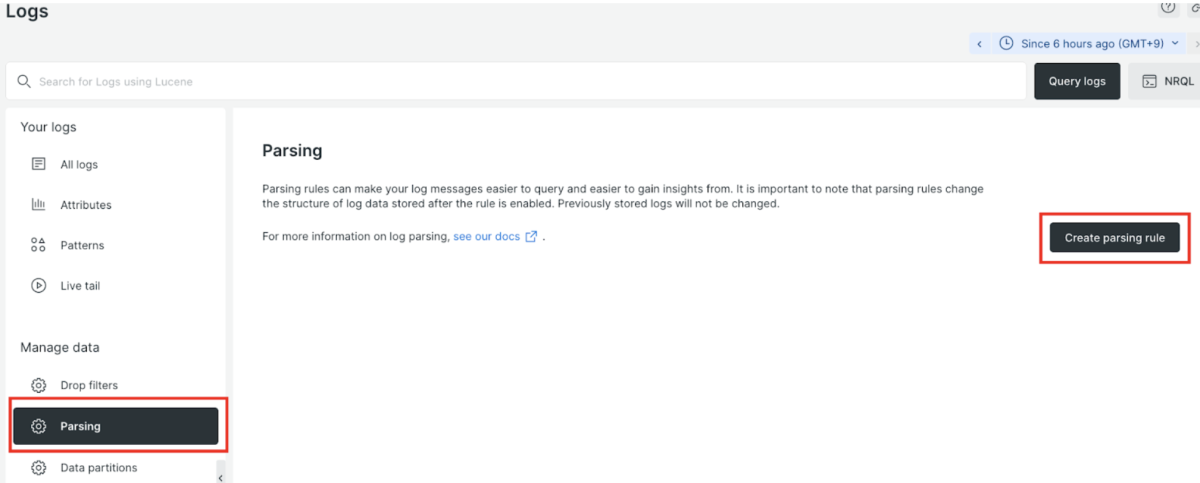Viewport: 1200px width, 483px height.
Task: Click the Attributes bar chart icon
Action: (x=39, y=205)
